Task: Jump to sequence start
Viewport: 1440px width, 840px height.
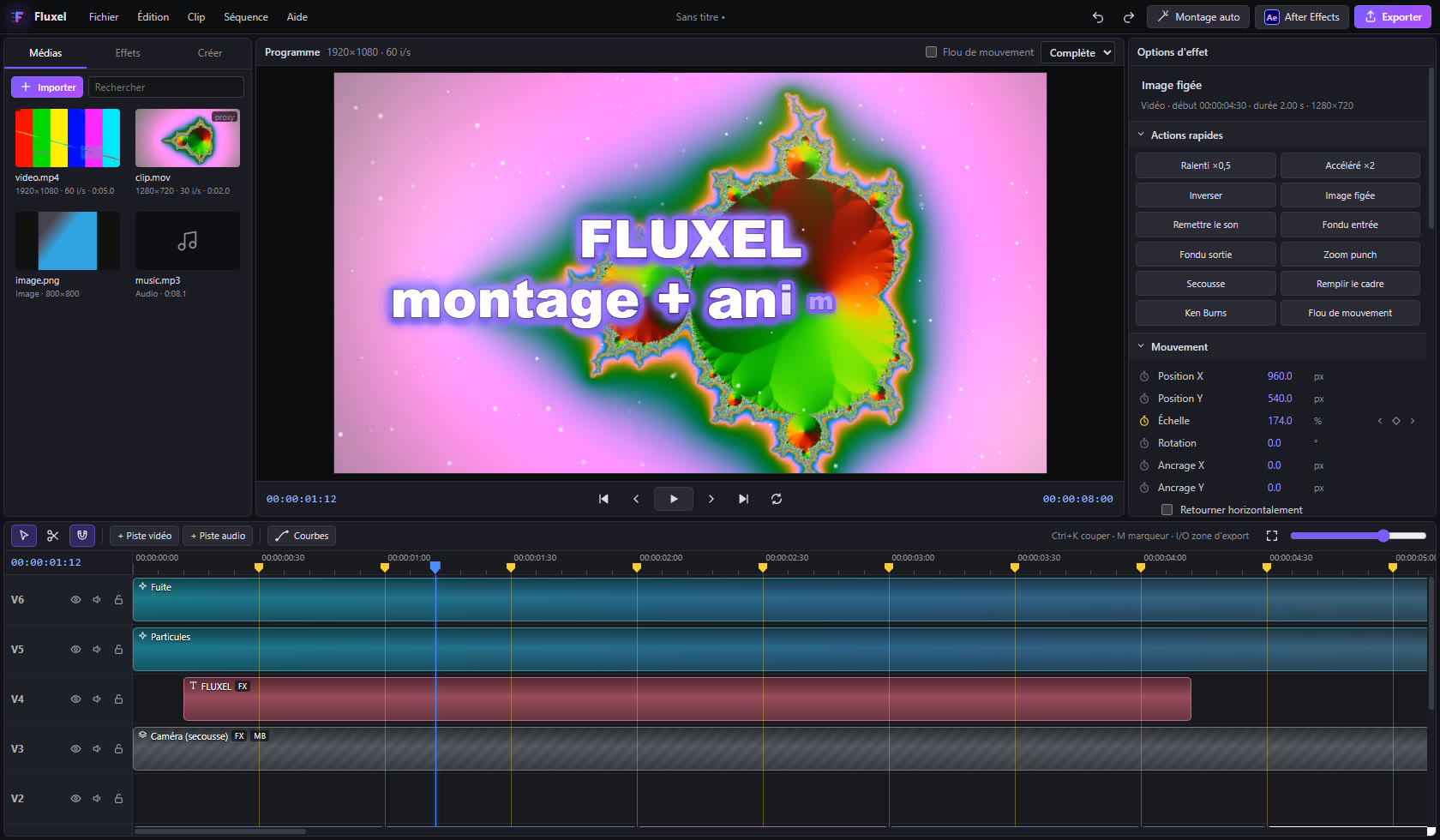Action: coord(603,499)
